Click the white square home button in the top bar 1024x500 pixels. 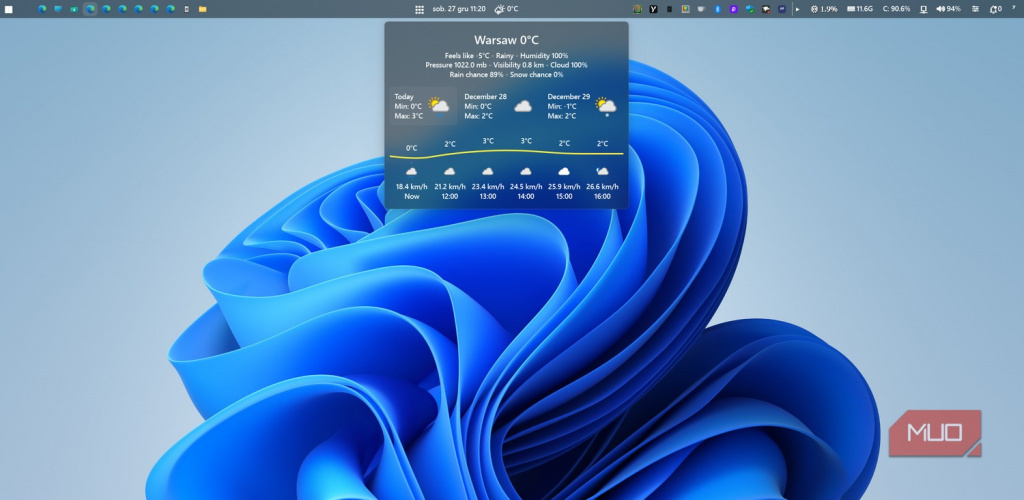8,9
